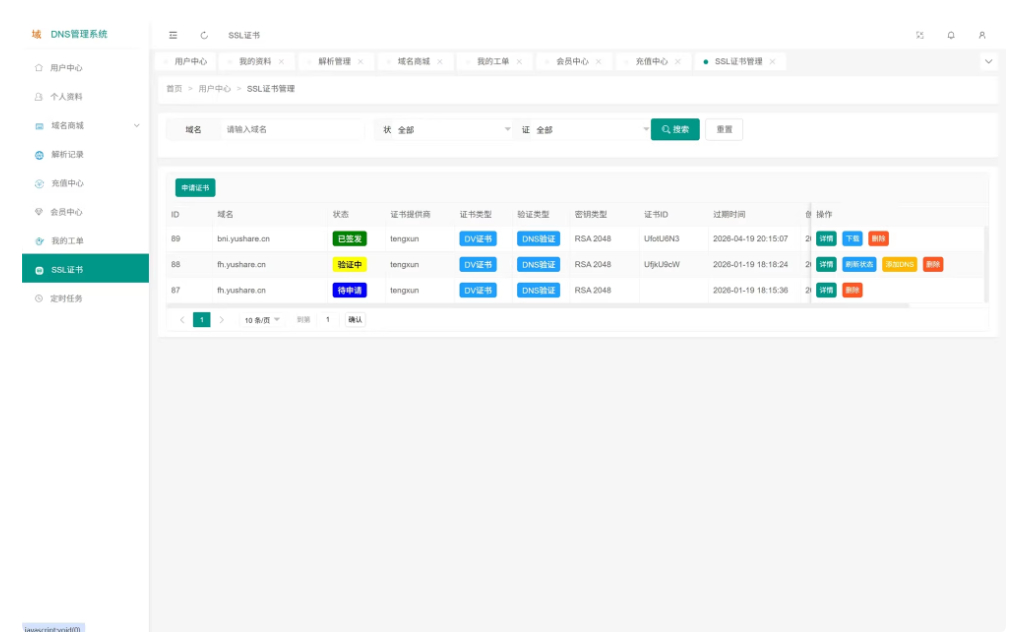Click the 申请证书 button
1009x632 pixels.
(x=195, y=188)
